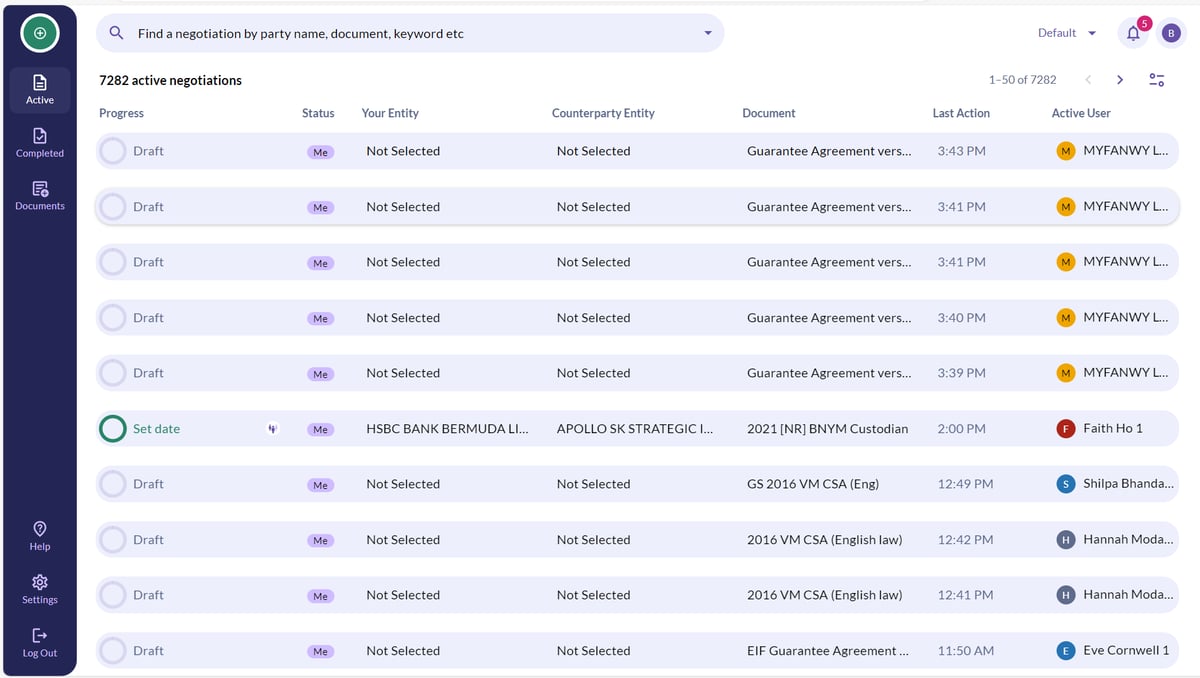
Task: Expand the search bar dropdown arrow
Action: point(708,33)
